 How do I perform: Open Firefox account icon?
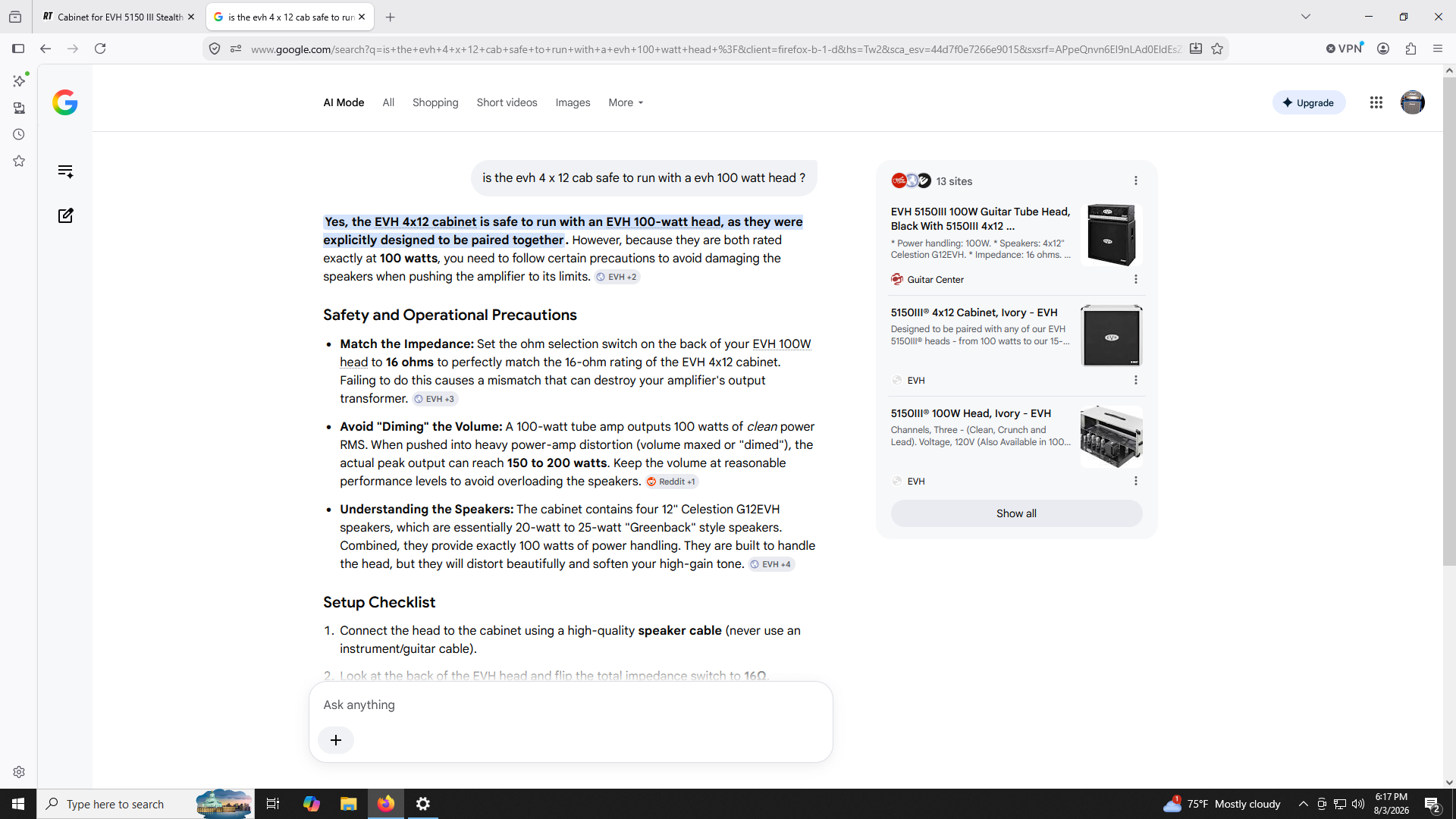point(1383,49)
